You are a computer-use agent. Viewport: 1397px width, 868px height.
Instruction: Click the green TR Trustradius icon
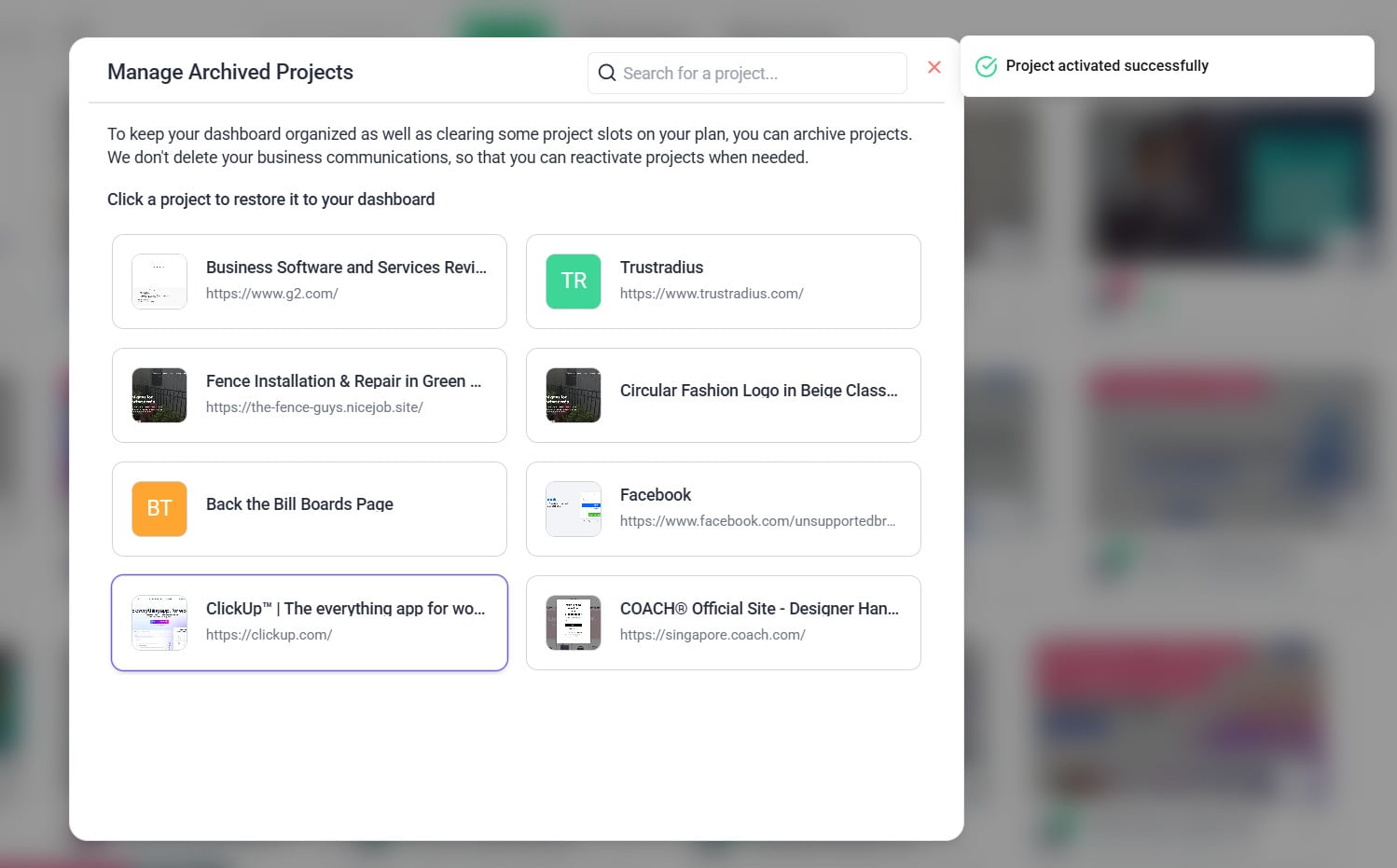click(x=574, y=282)
